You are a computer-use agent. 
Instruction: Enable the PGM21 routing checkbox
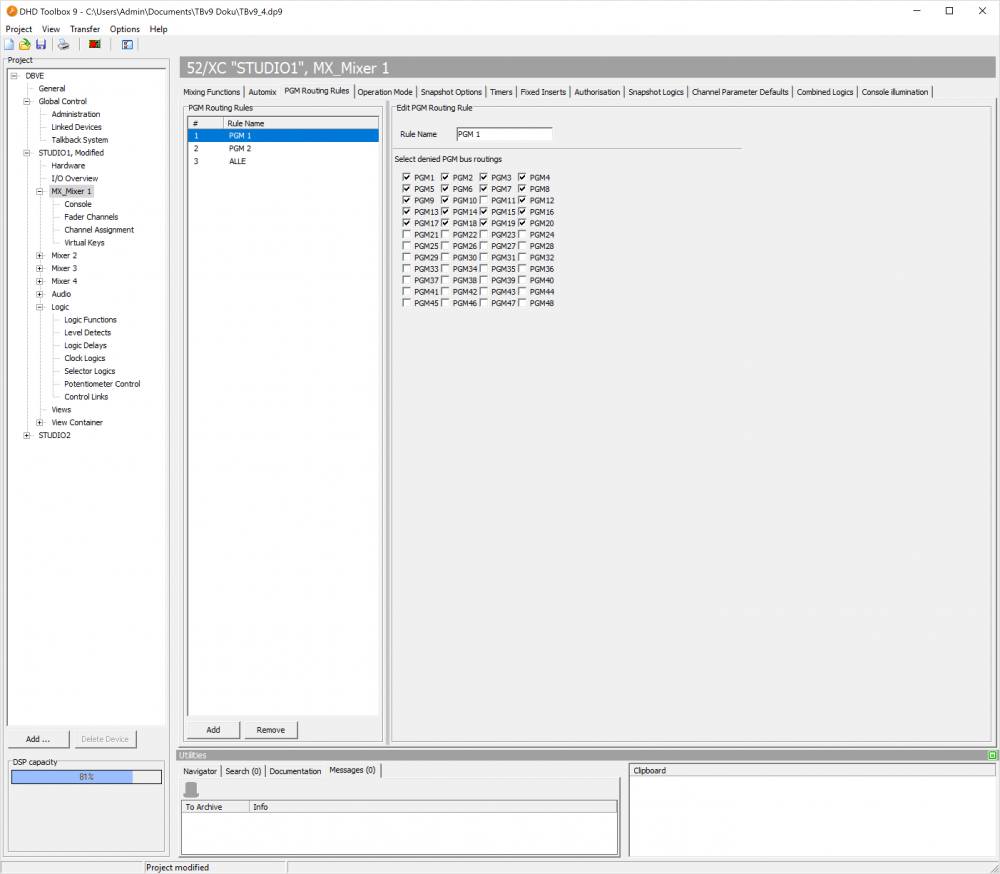[406, 234]
